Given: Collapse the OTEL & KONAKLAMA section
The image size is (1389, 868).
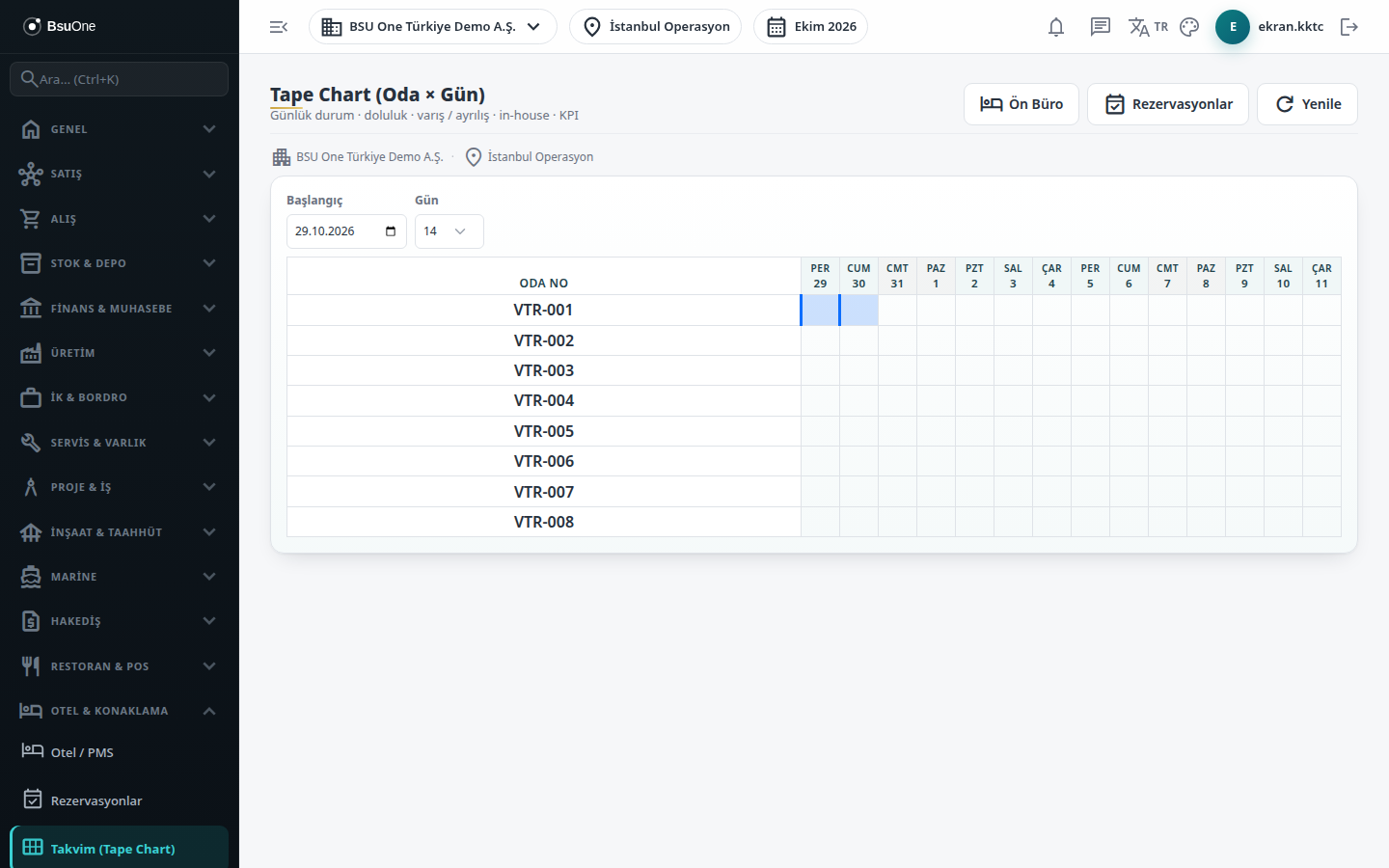Looking at the screenshot, I should [119, 711].
